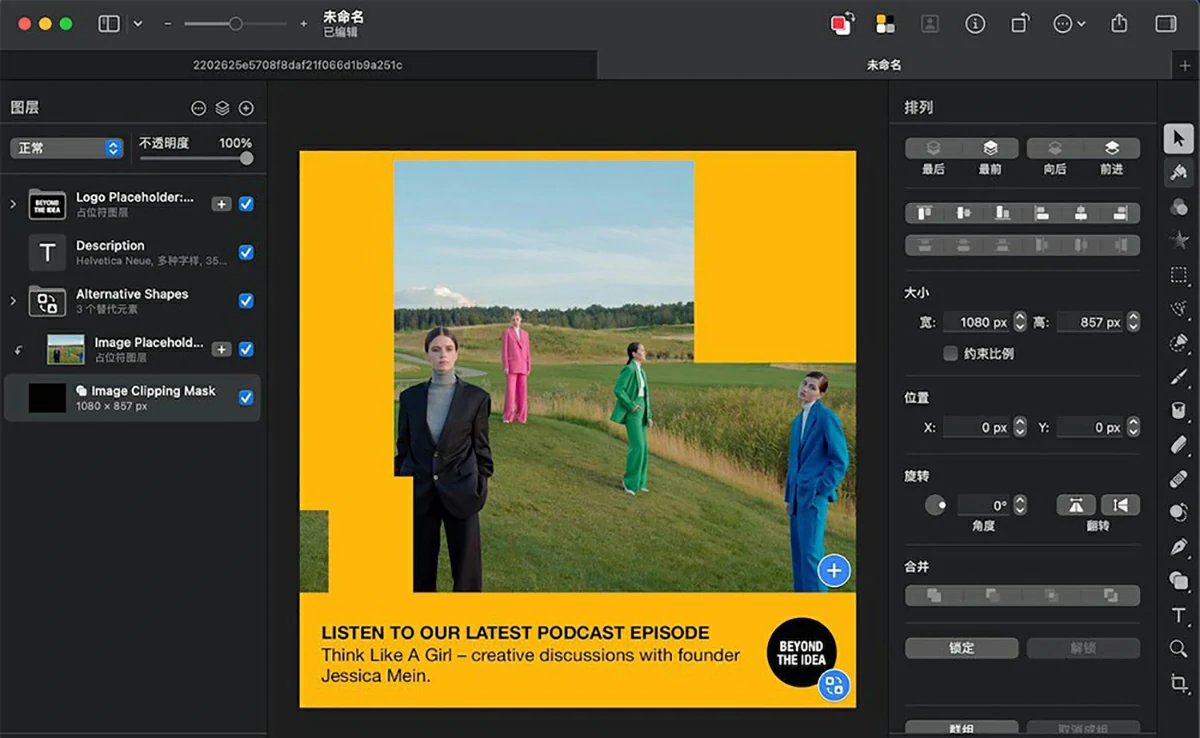Open the Effects star tool
The image size is (1200, 738).
coord(1179,240)
